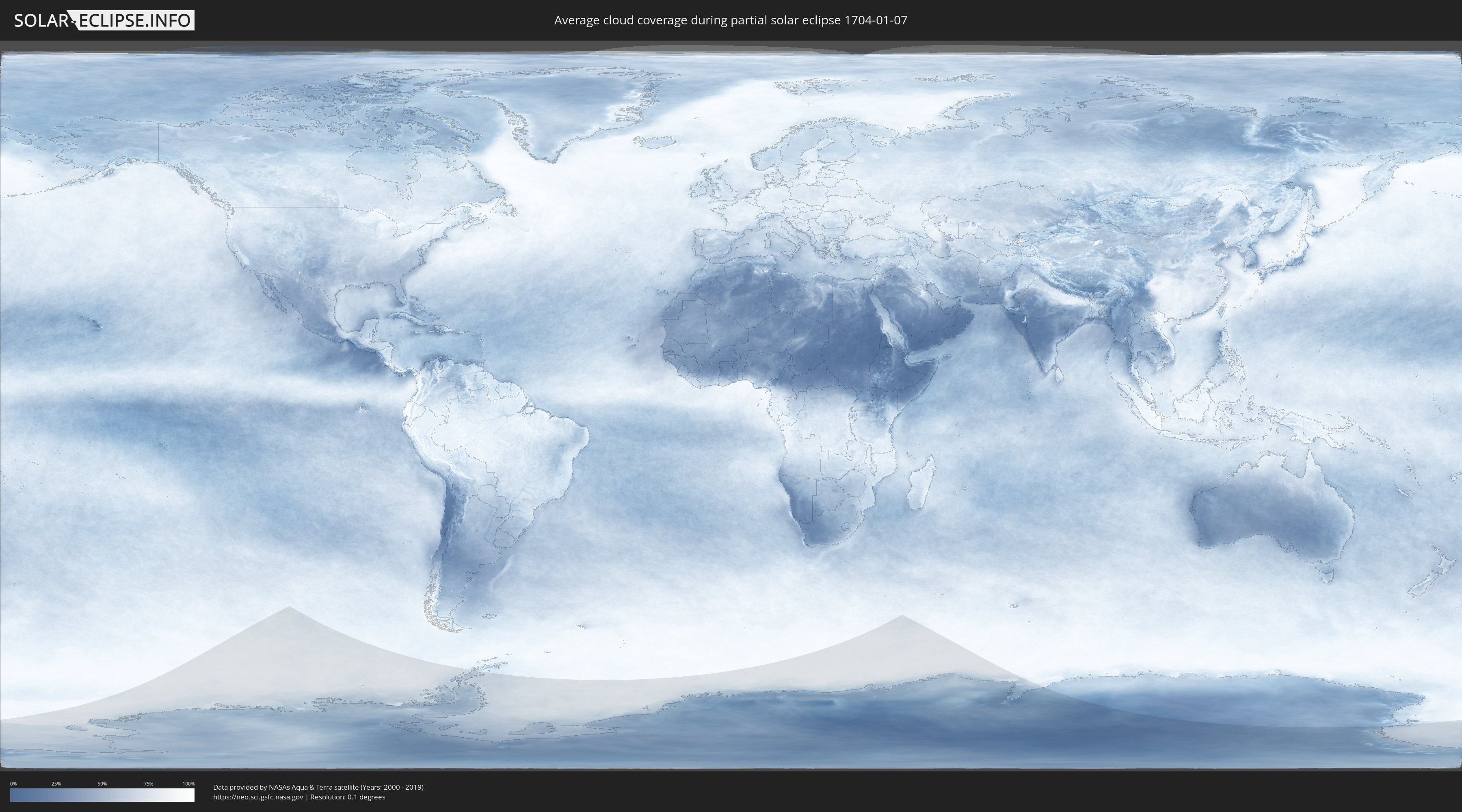
Task: Click the 25% legend label
Action: pos(56,784)
